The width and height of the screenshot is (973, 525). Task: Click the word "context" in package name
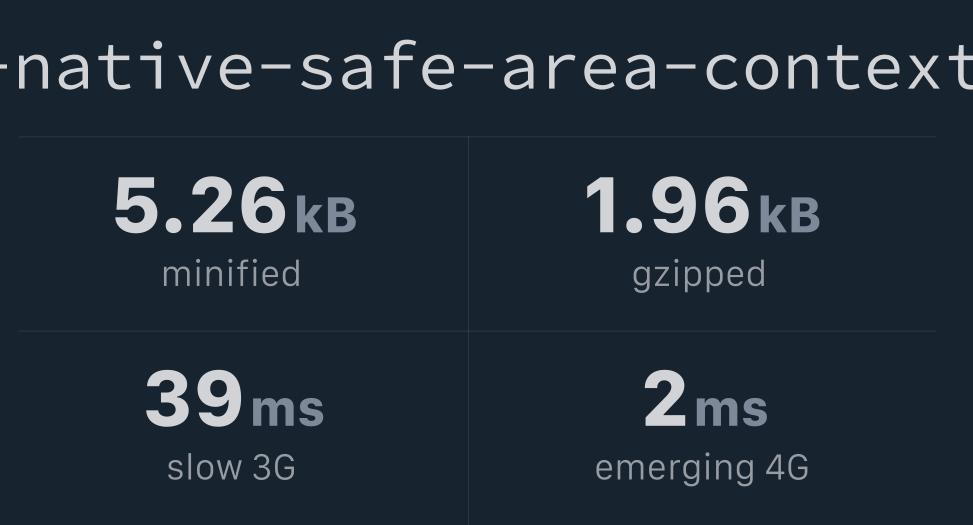pos(838,66)
